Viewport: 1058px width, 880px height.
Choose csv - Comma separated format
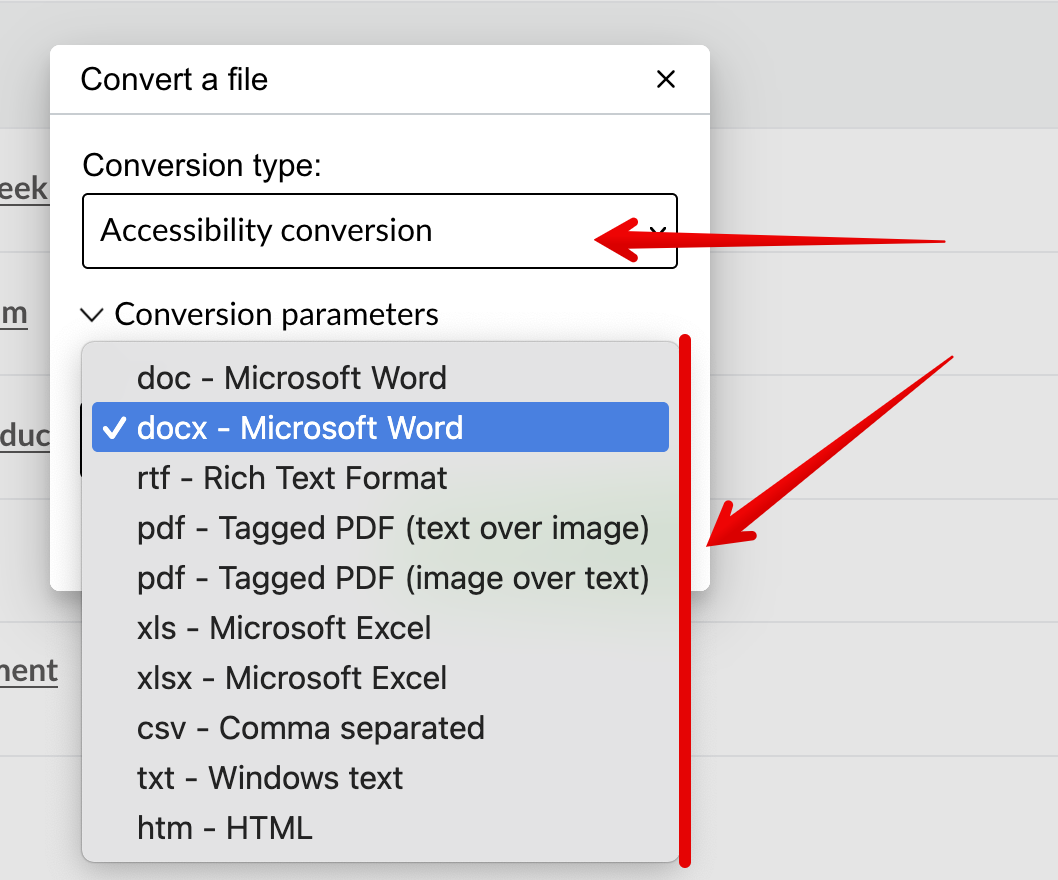coord(310,728)
